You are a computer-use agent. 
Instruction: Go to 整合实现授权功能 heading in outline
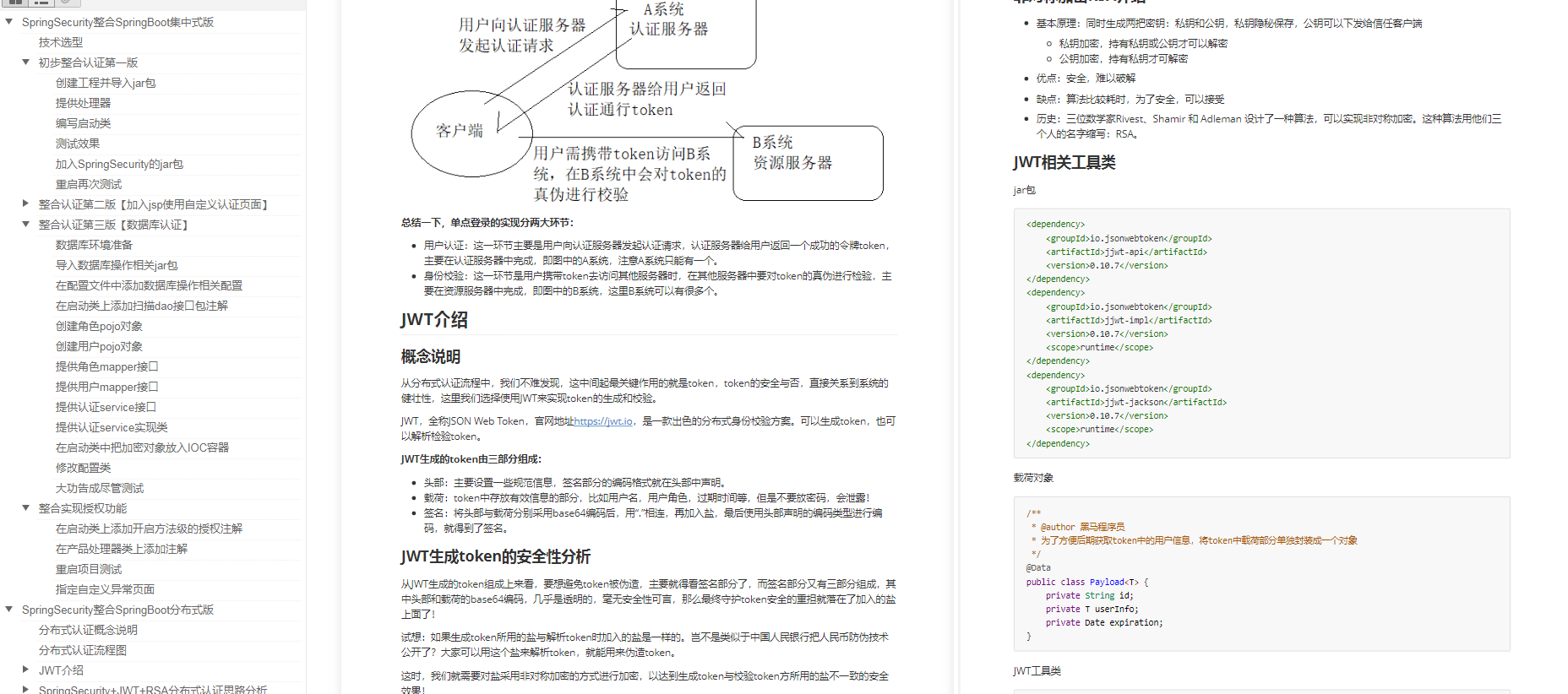click(x=83, y=508)
